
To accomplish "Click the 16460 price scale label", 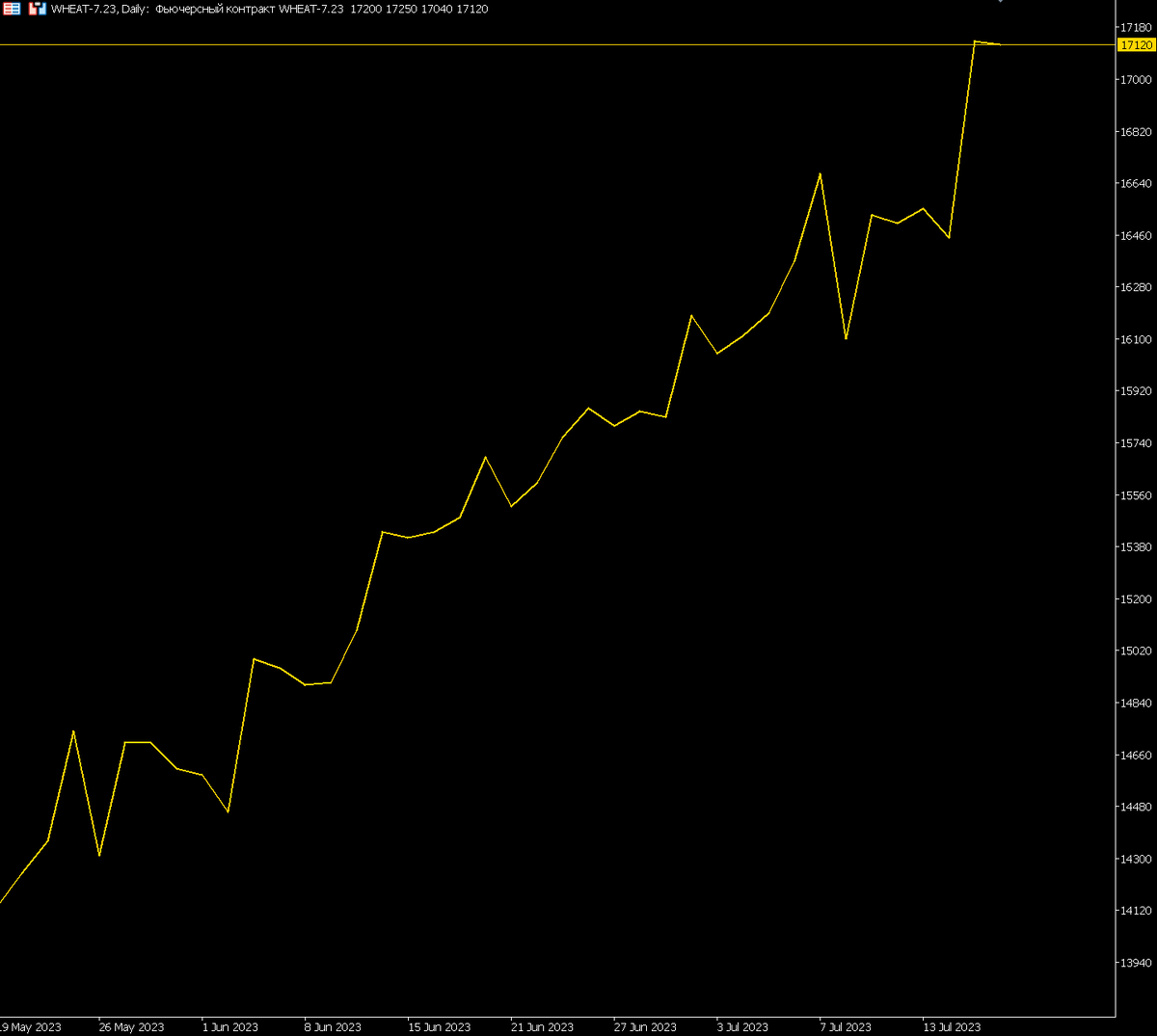I will click(x=1135, y=235).
